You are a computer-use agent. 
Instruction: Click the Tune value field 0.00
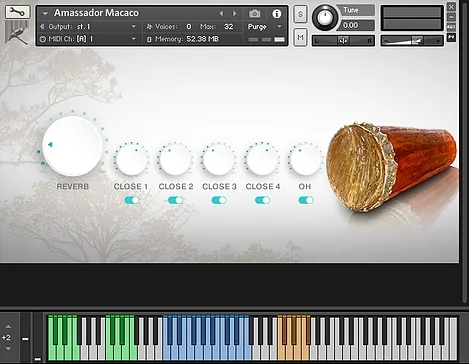pyautogui.click(x=357, y=25)
